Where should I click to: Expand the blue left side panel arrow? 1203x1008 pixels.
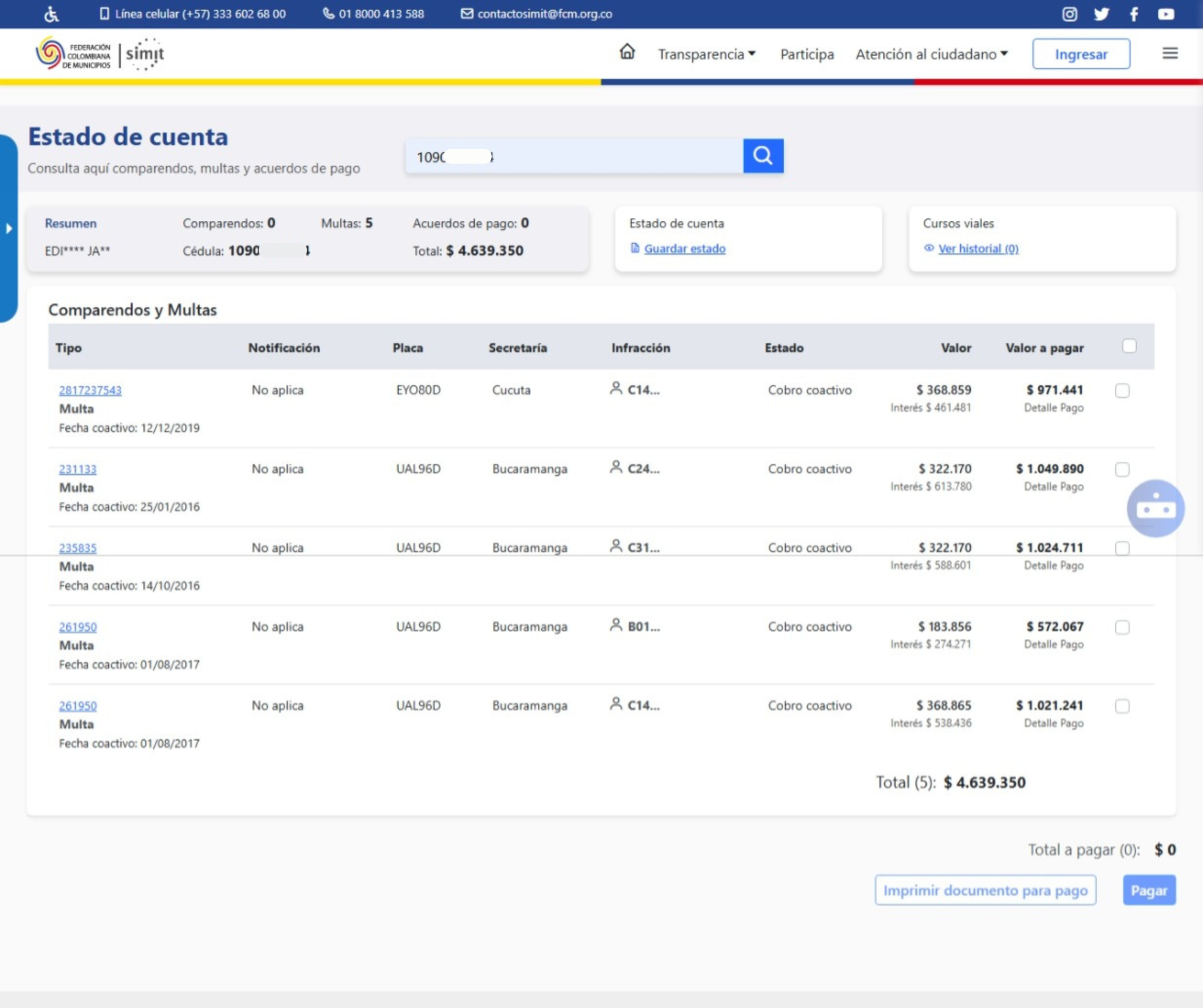(x=9, y=229)
